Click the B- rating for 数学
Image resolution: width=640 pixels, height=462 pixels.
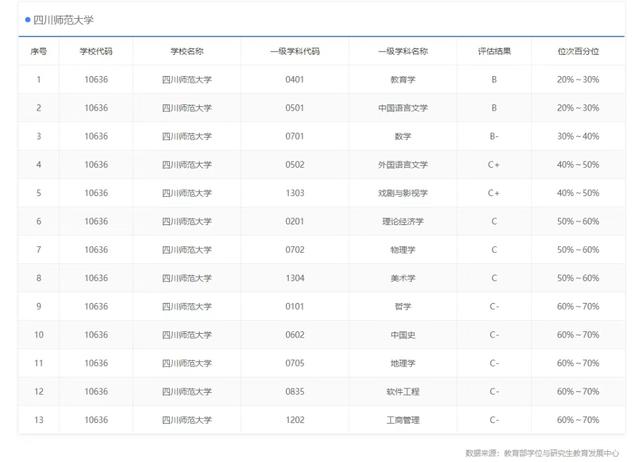(x=494, y=136)
